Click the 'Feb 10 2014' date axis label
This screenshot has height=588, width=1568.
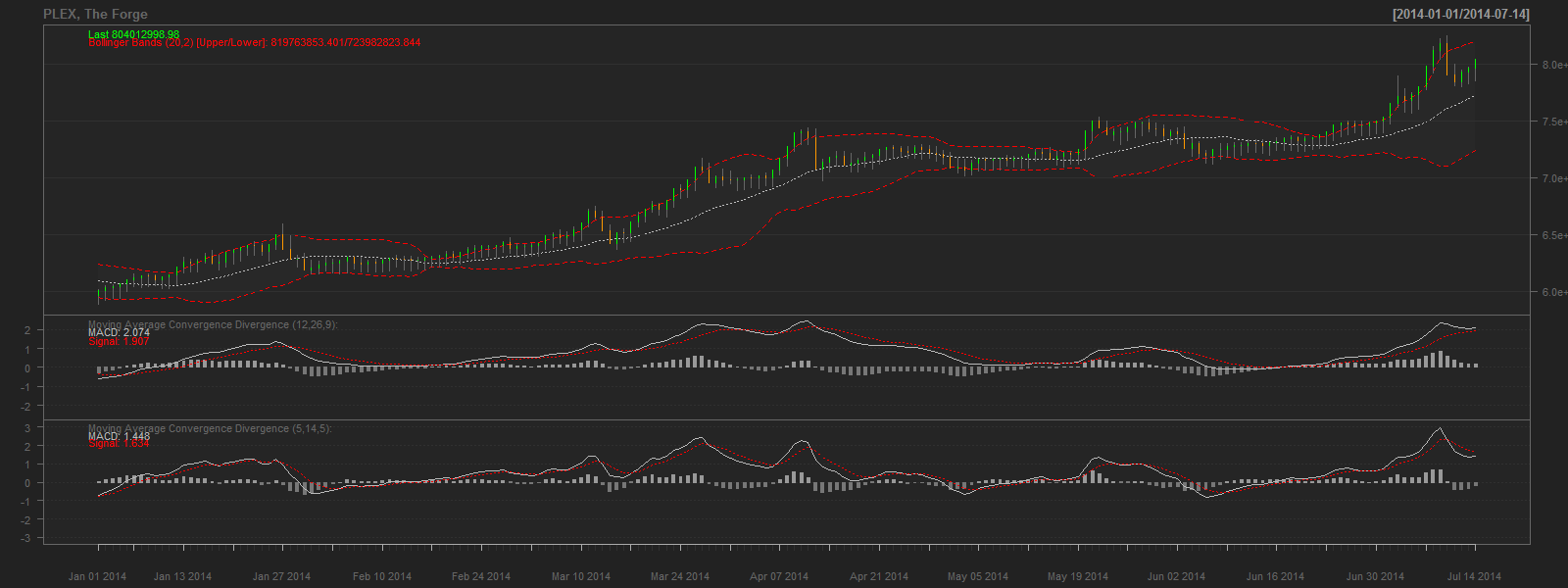pos(382,576)
